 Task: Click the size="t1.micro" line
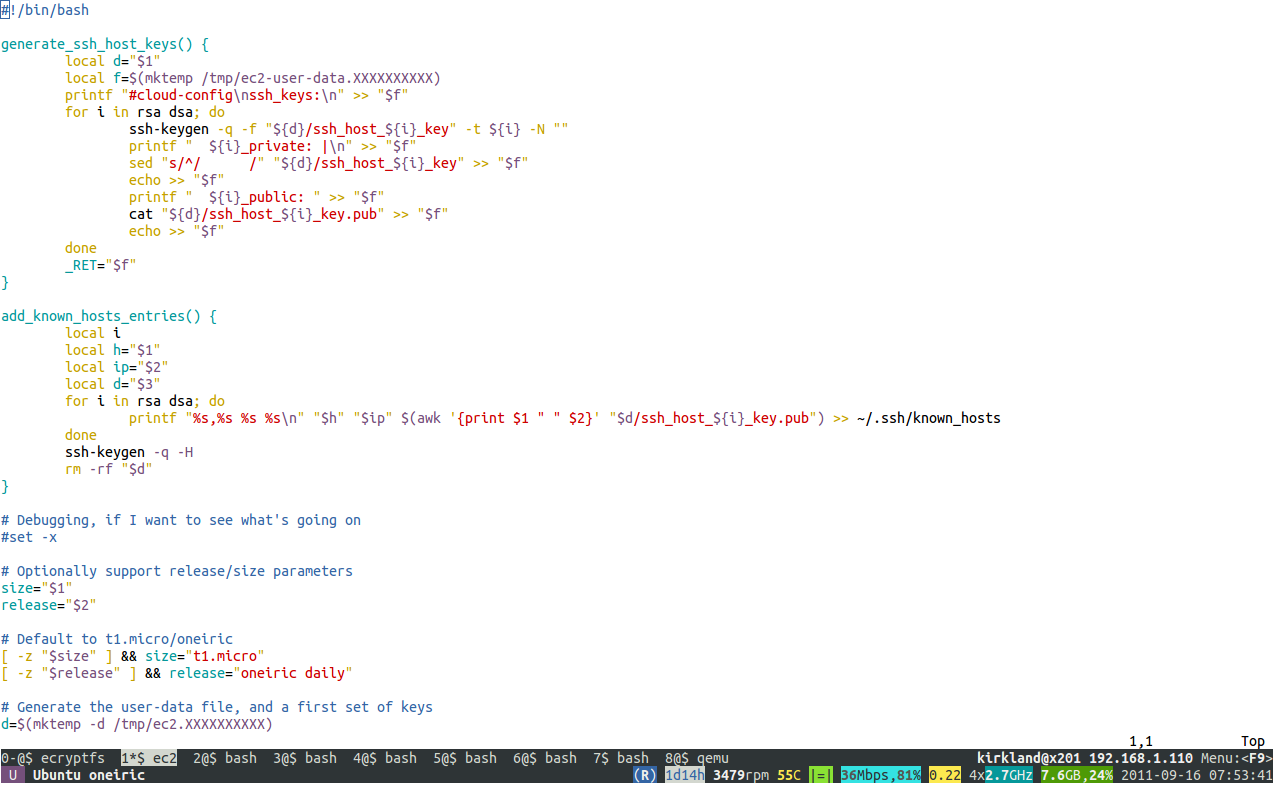coord(133,656)
